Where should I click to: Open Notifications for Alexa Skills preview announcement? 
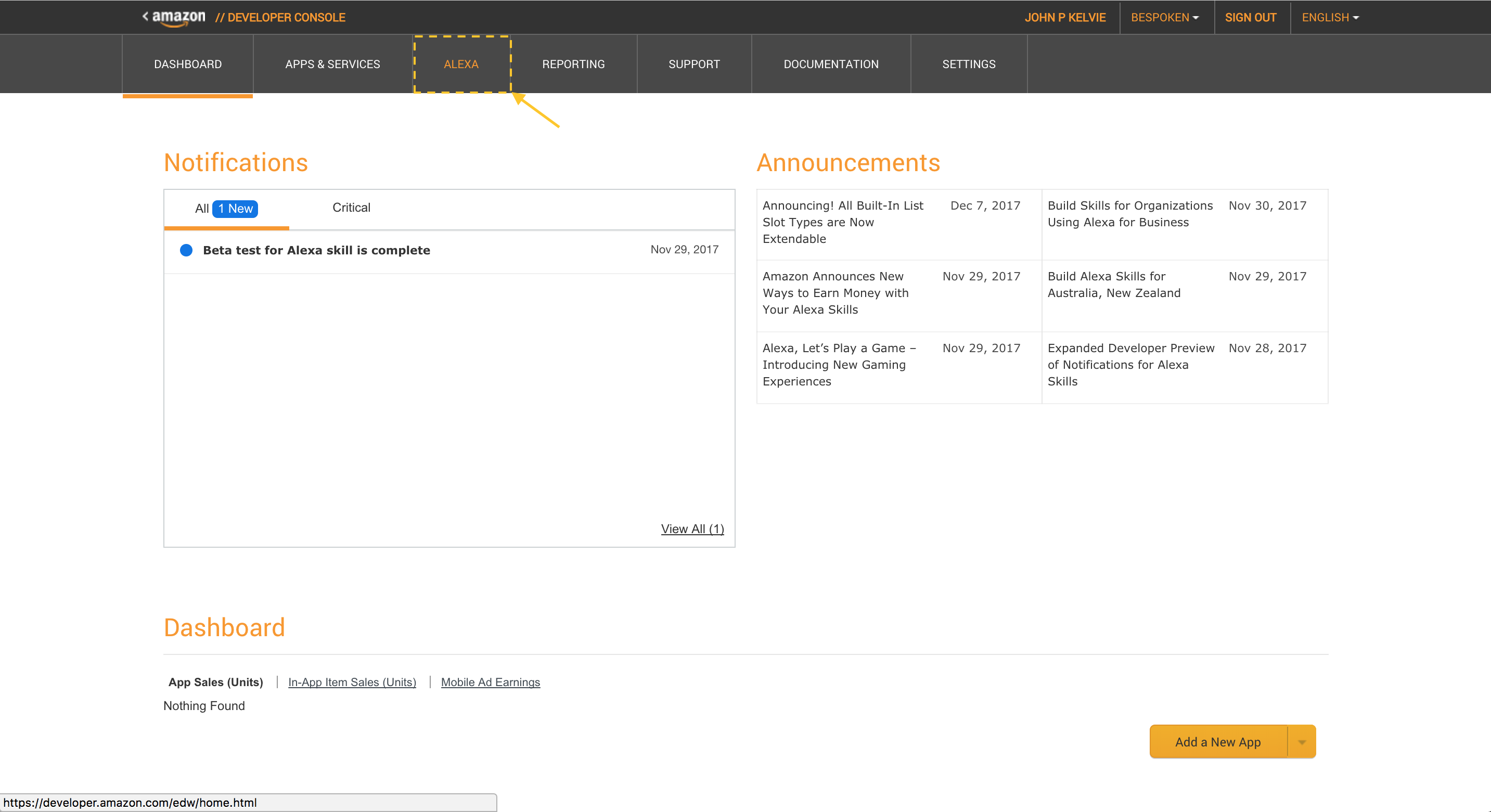pyautogui.click(x=1130, y=365)
